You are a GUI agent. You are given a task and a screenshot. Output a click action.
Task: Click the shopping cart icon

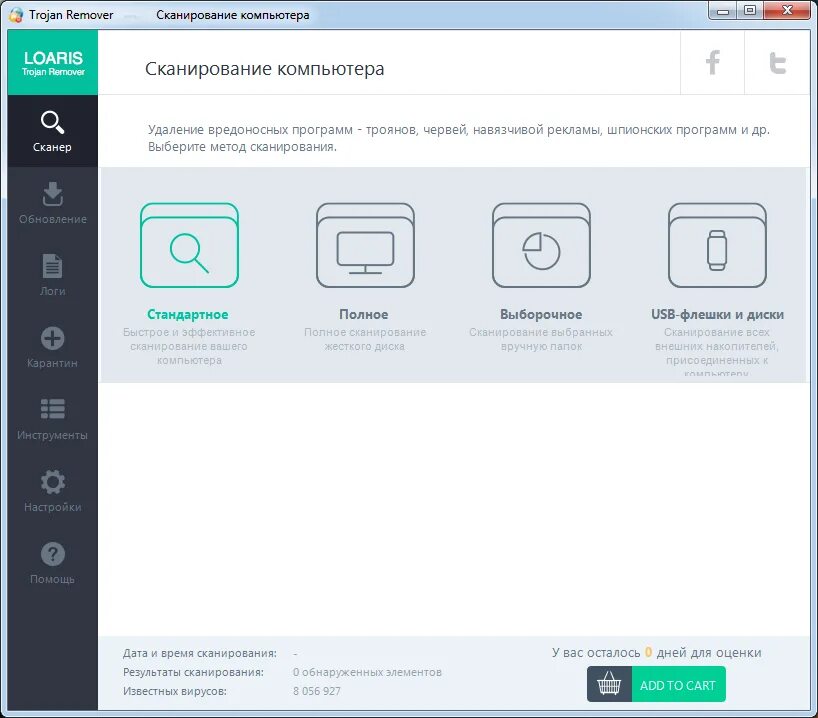[x=609, y=684]
